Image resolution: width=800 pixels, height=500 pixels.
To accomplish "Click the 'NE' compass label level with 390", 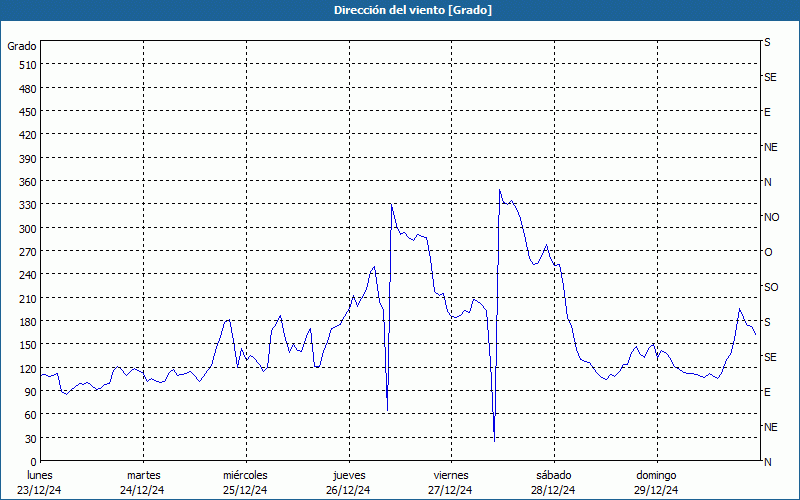I will point(771,147).
